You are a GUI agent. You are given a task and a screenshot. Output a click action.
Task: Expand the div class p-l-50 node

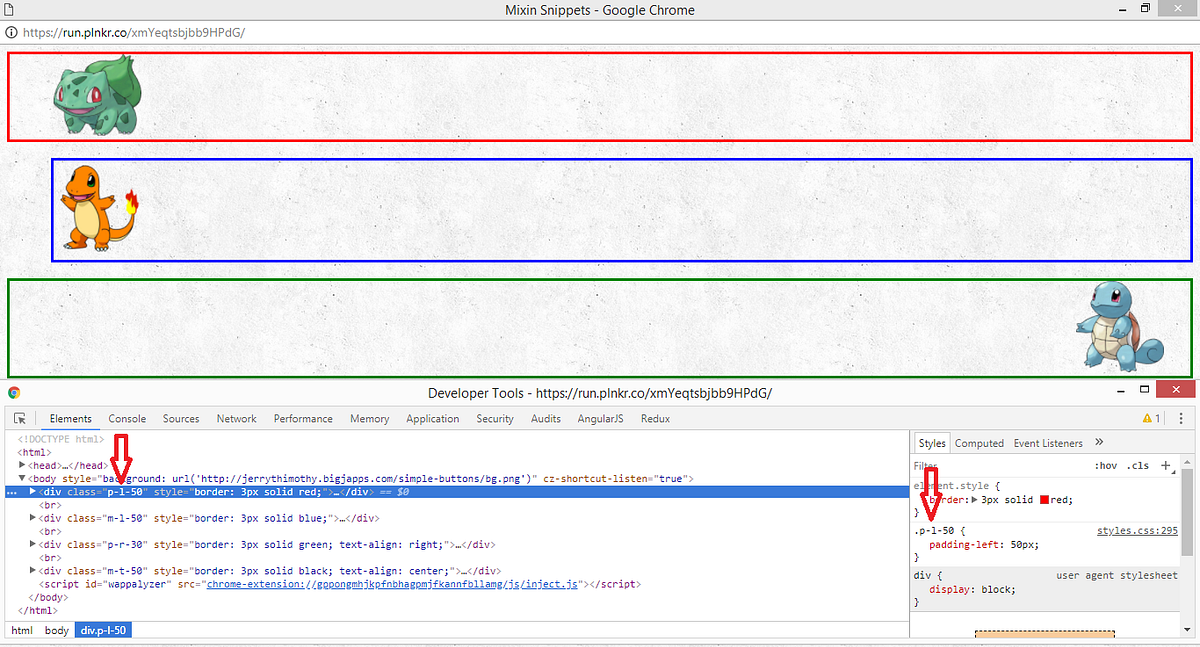coord(33,492)
